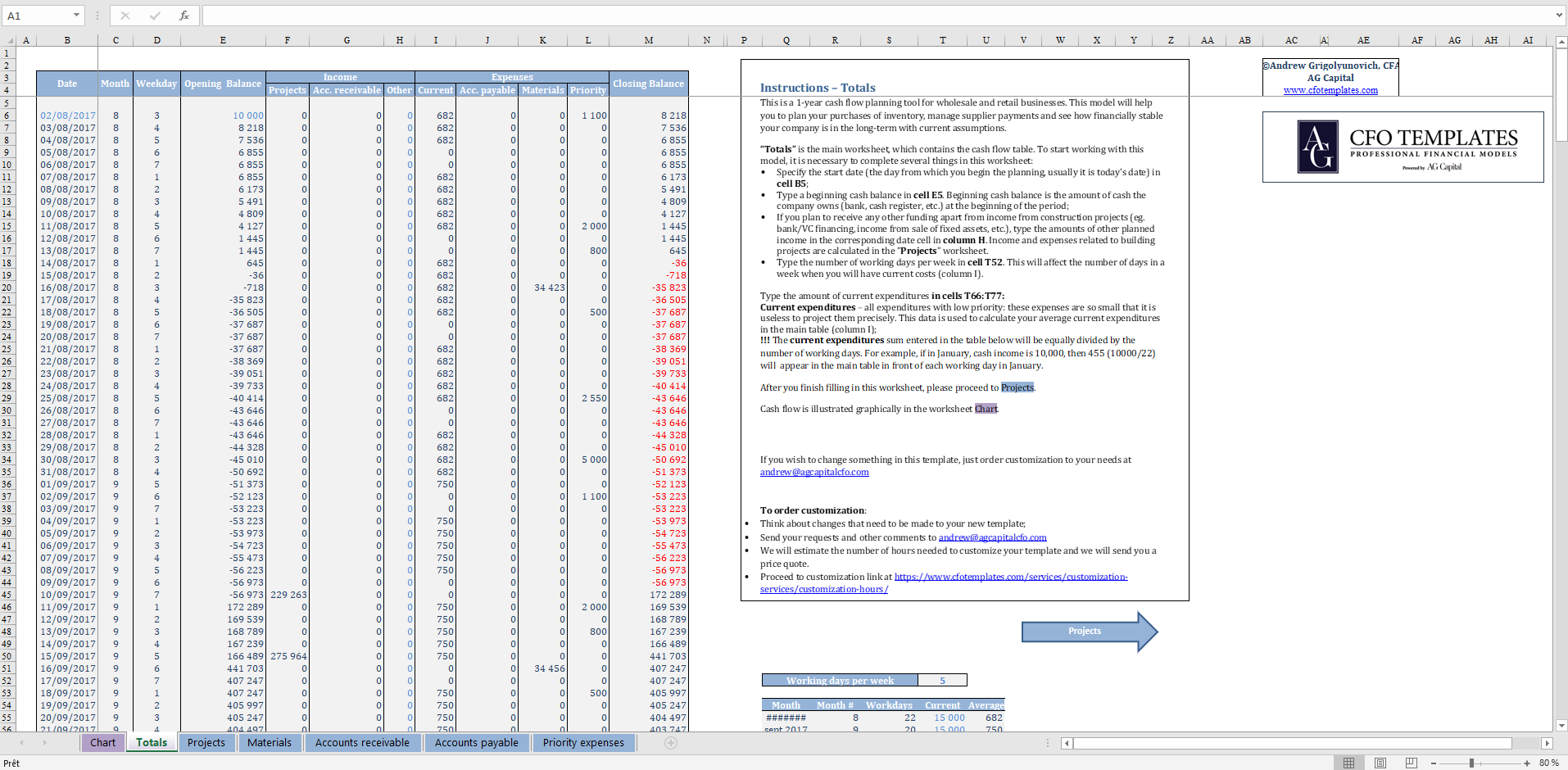1568x770 pixels.
Task: Click the Insert Function fx icon
Action: (184, 16)
